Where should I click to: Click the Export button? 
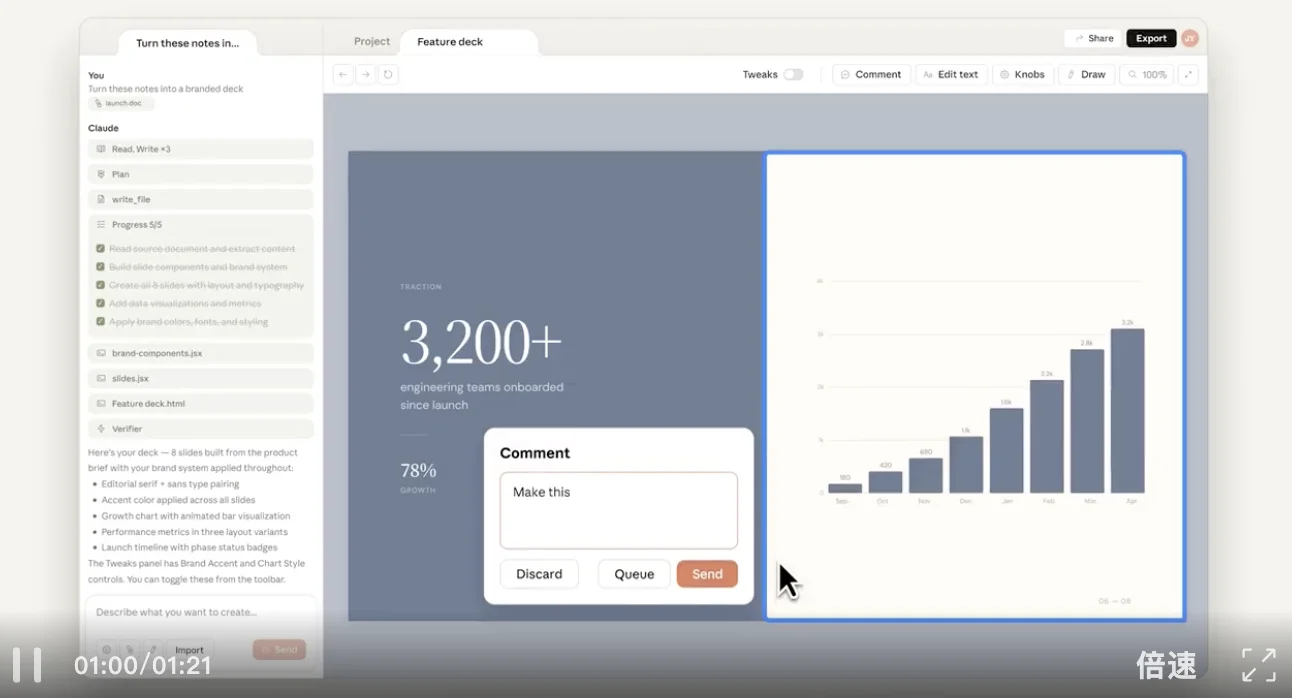pyautogui.click(x=1151, y=38)
